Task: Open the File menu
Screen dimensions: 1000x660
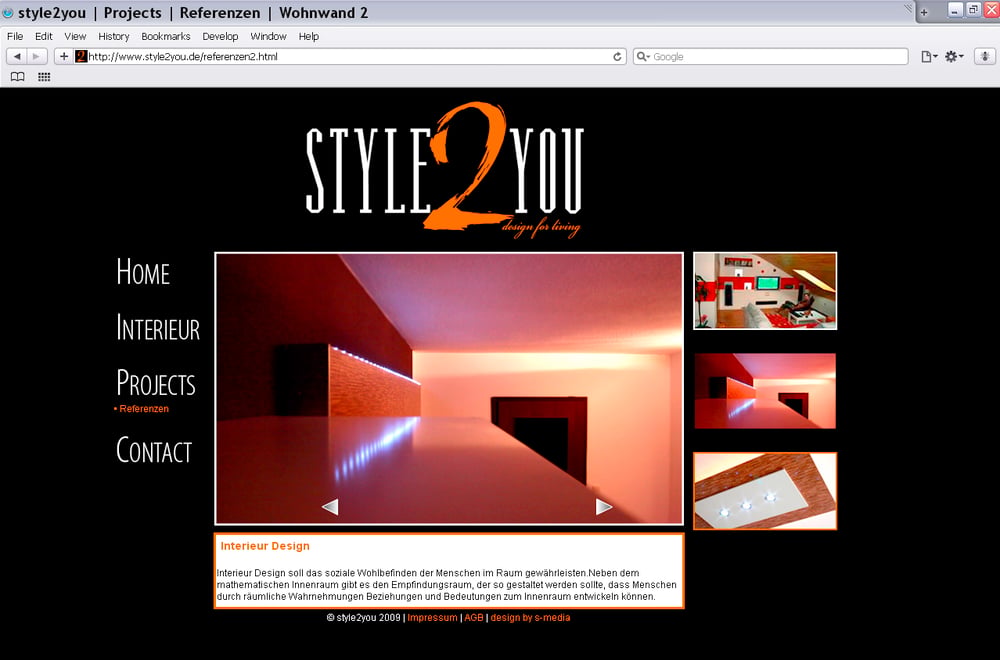Action: (x=15, y=36)
